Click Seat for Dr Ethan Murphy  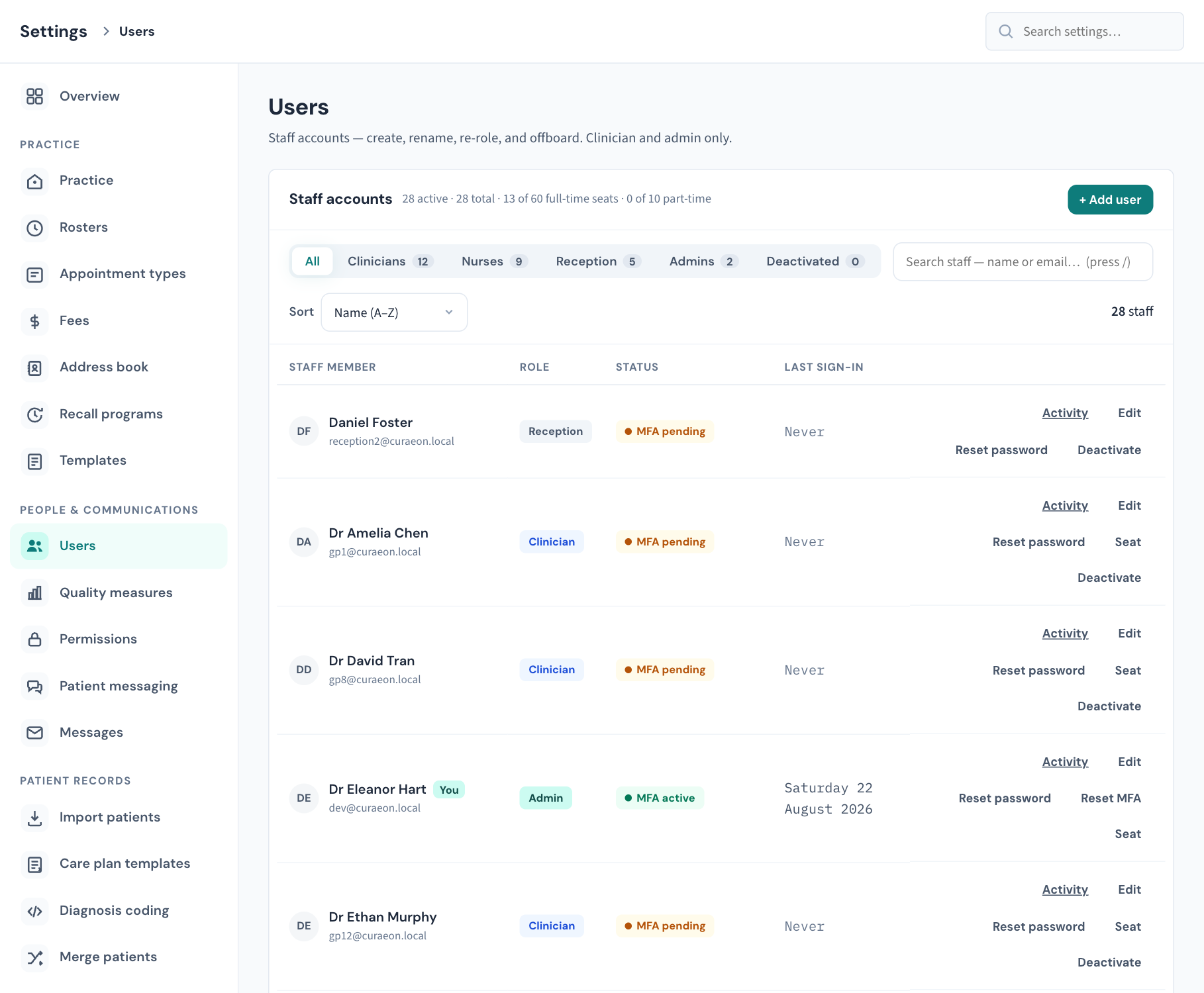point(1128,927)
